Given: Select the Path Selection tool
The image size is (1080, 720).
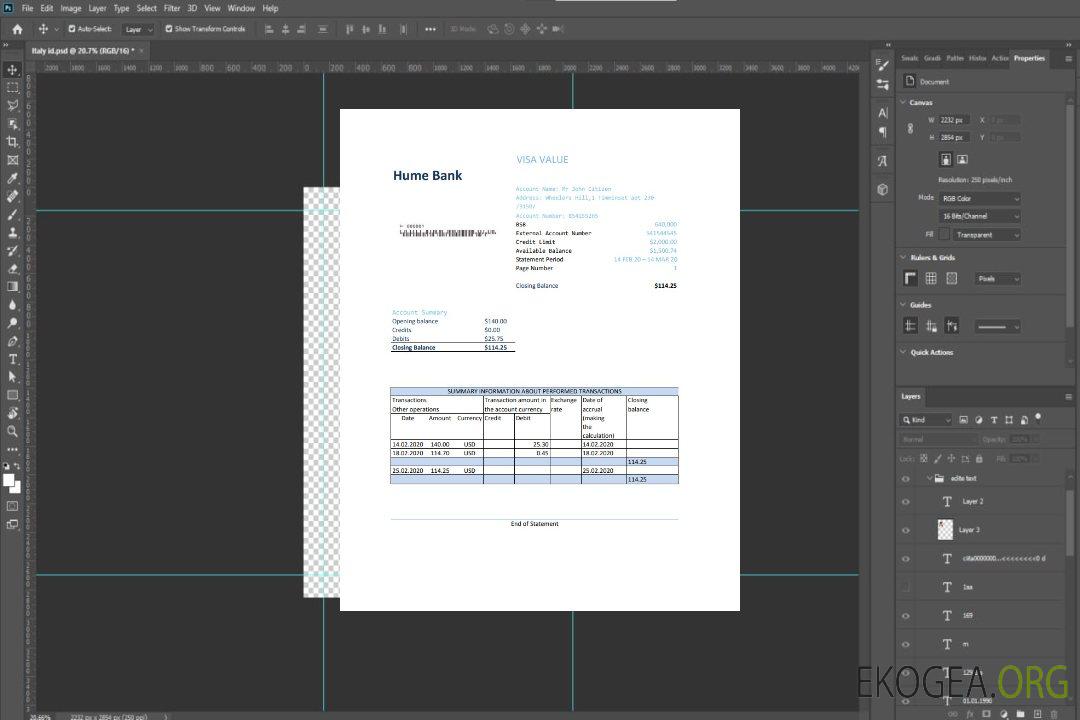Looking at the screenshot, I should (12, 377).
